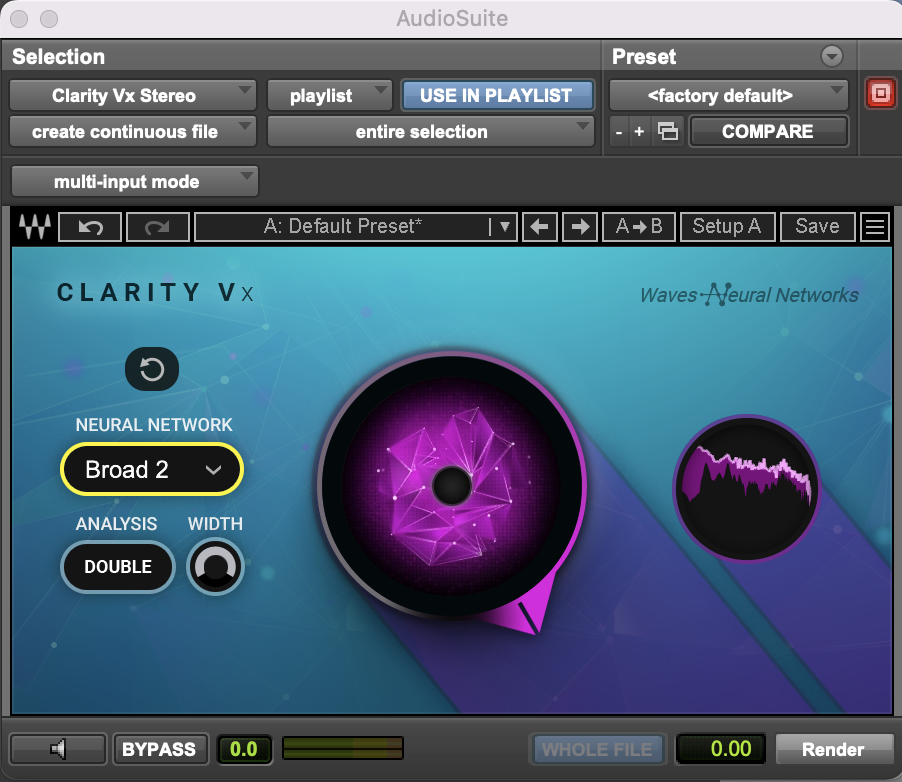Click the undo arrow in Waves toolbar

pos(90,227)
